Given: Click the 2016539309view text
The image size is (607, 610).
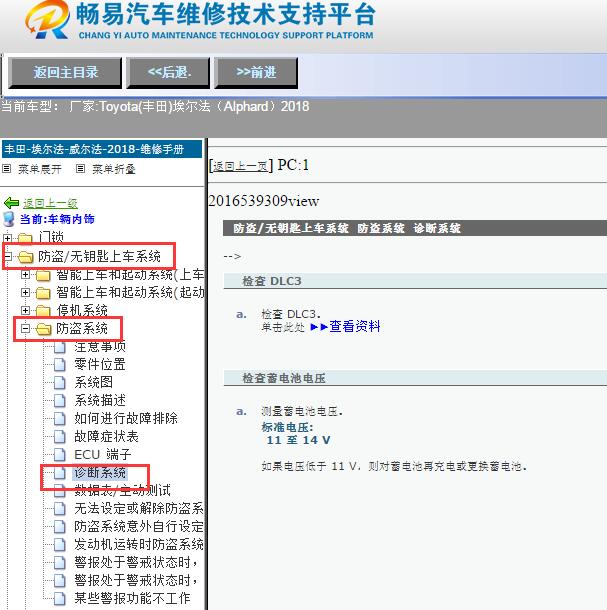Looking at the screenshot, I should 264,201.
